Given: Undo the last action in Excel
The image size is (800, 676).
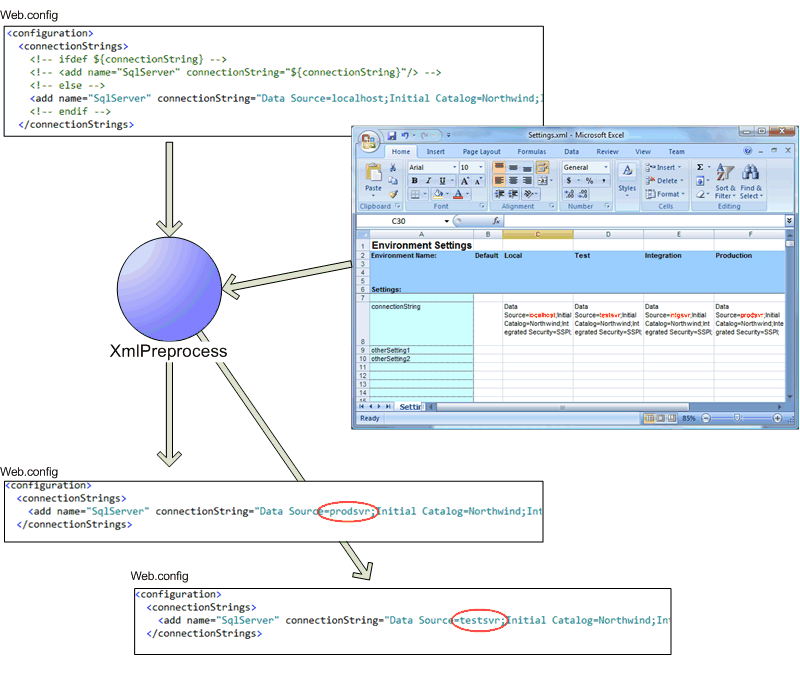Looking at the screenshot, I should click(405, 136).
